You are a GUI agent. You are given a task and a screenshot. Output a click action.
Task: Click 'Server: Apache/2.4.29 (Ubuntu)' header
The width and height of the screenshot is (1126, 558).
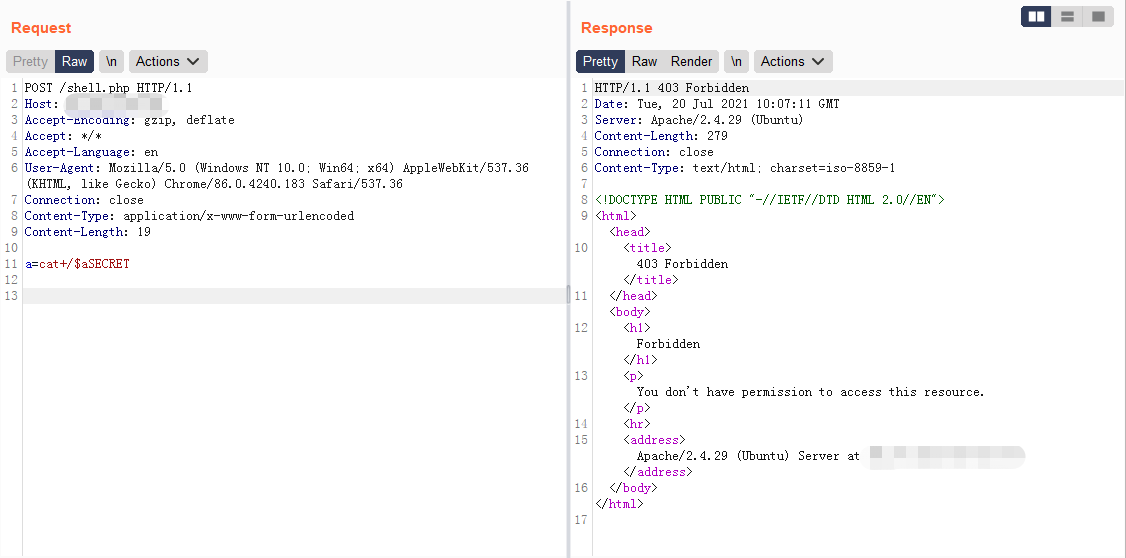point(699,120)
